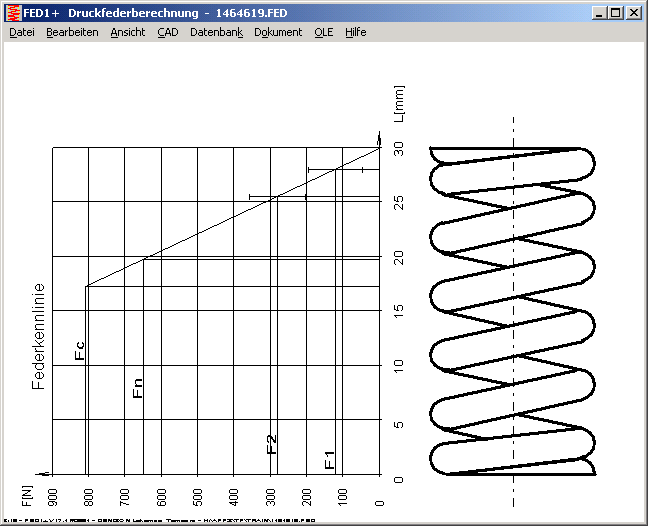Select the F2 label in the diagram

click(272, 444)
